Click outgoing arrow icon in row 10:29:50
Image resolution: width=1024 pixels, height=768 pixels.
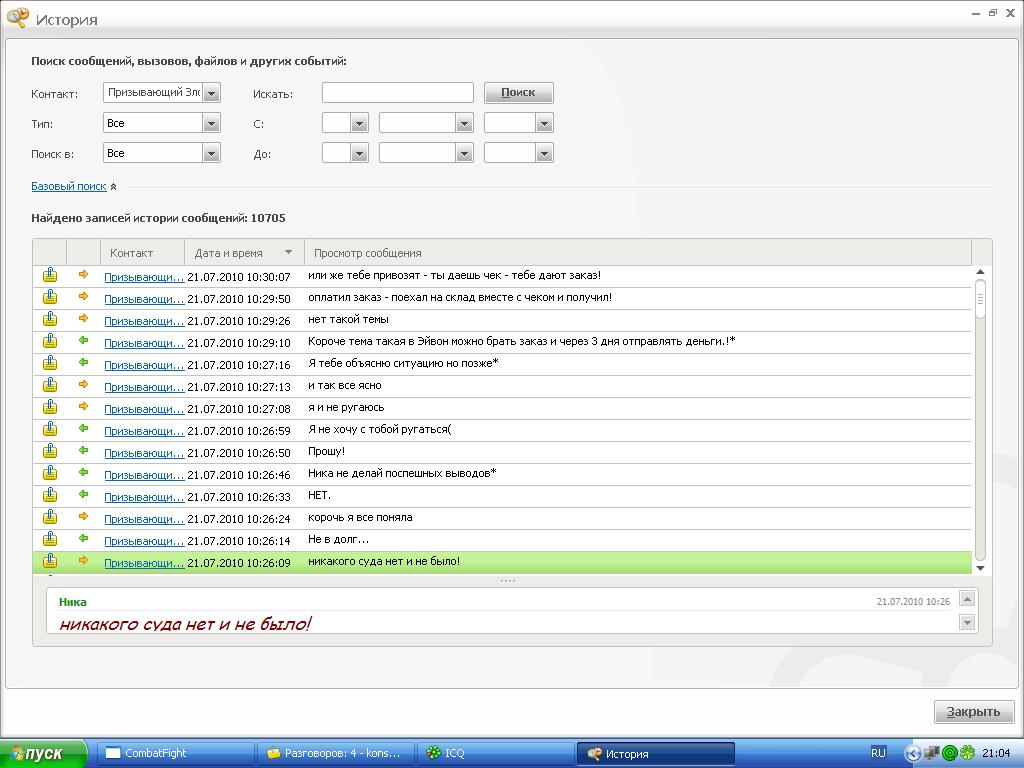[83, 296]
